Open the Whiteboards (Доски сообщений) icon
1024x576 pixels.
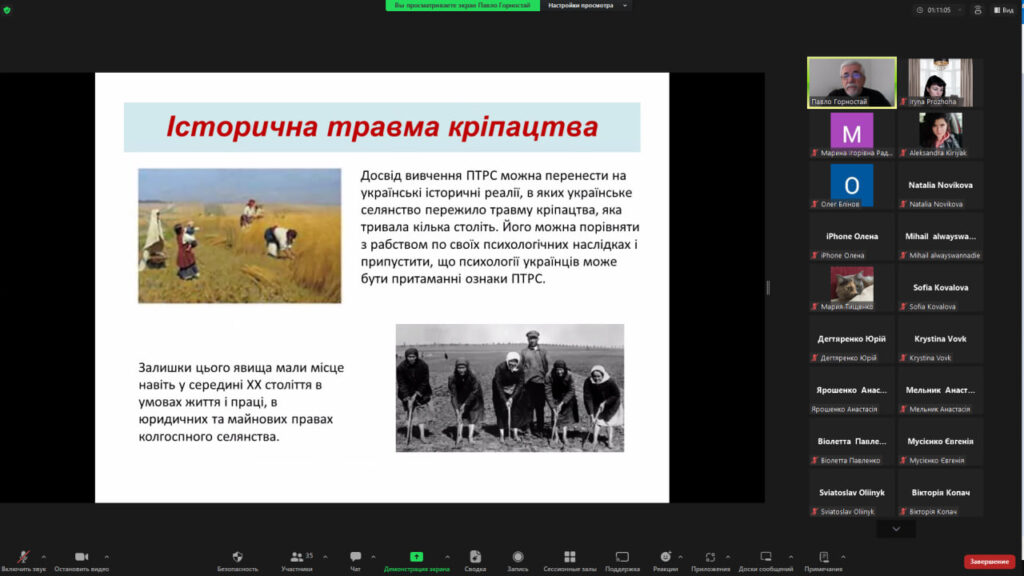point(765,557)
